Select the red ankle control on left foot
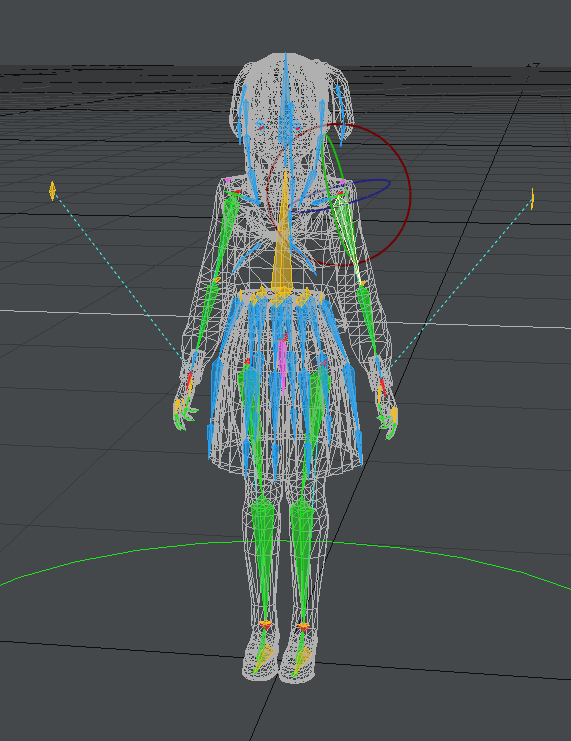This screenshot has width=571, height=741. [266, 625]
